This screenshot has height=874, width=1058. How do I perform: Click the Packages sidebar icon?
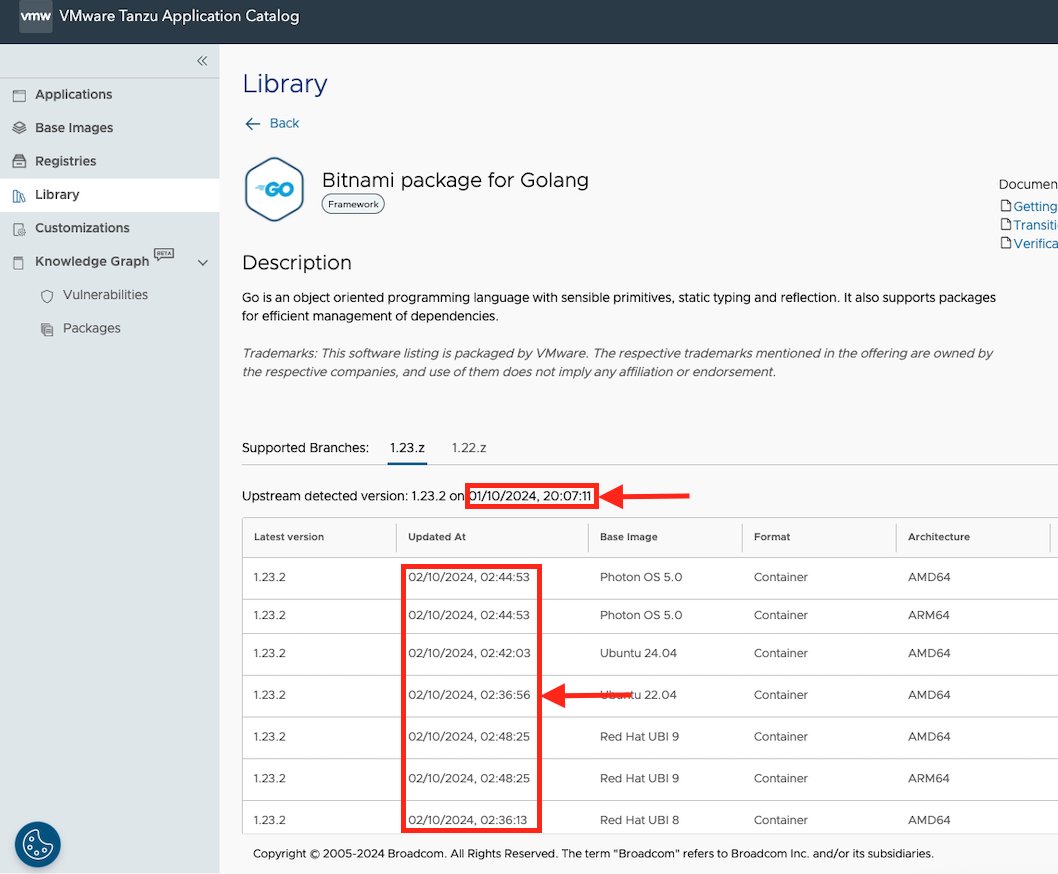pyautogui.click(x=47, y=329)
